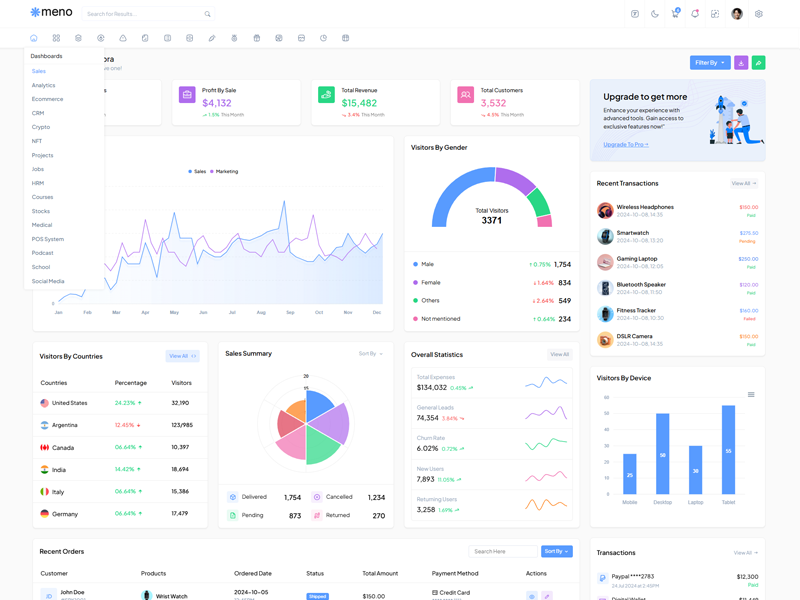The image size is (800, 600).
Task: Click the green slice of Sales Summary chart
Action: (x=323, y=446)
